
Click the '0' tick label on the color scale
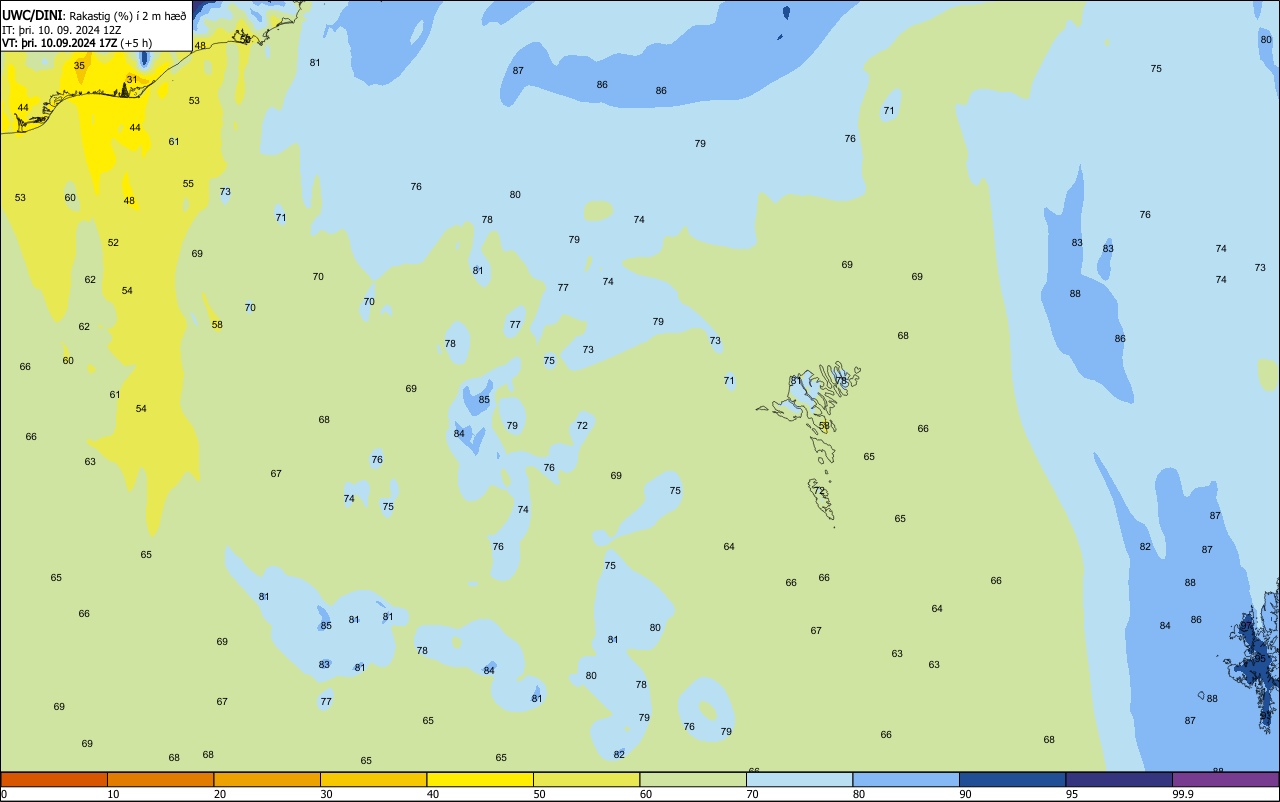point(4,794)
